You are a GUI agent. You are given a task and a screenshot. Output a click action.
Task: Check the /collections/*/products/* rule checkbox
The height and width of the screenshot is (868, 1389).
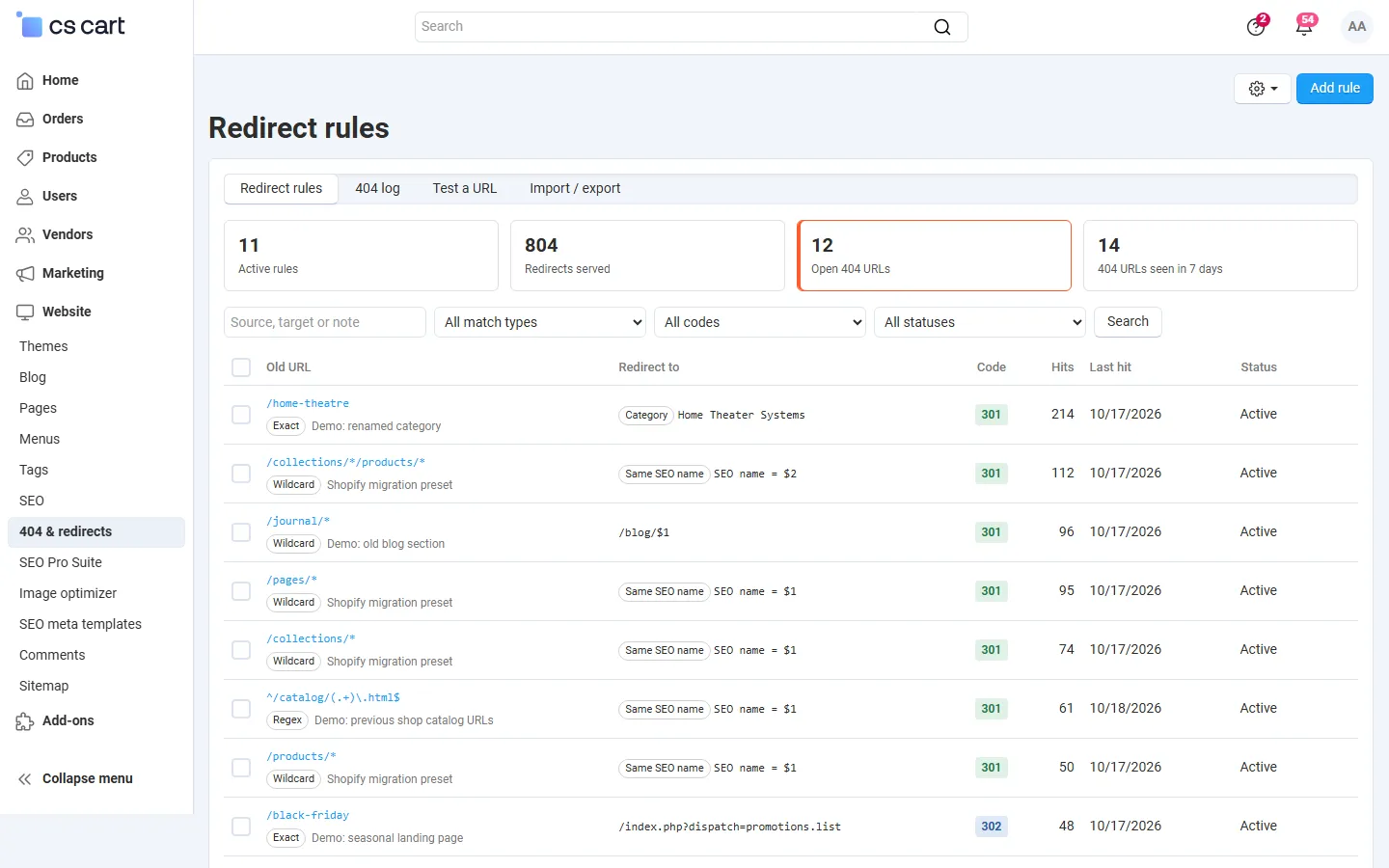[x=241, y=474]
